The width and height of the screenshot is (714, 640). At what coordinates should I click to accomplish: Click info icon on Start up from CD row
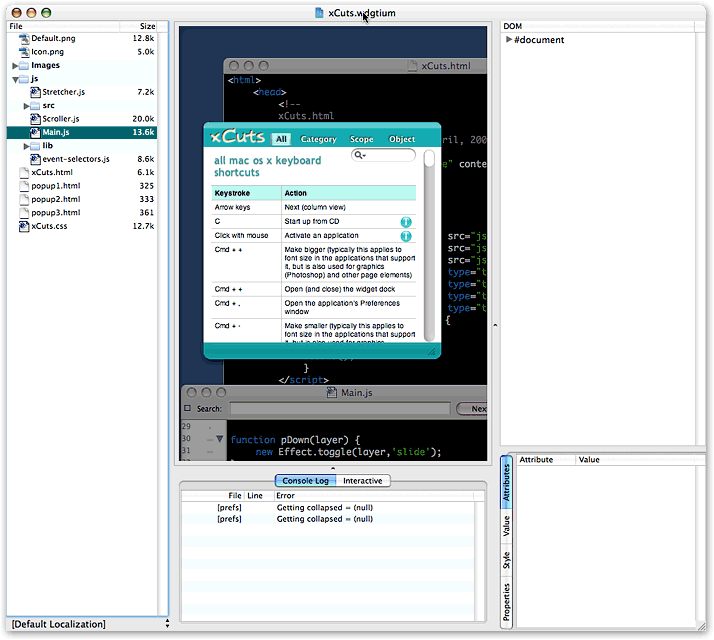406,222
